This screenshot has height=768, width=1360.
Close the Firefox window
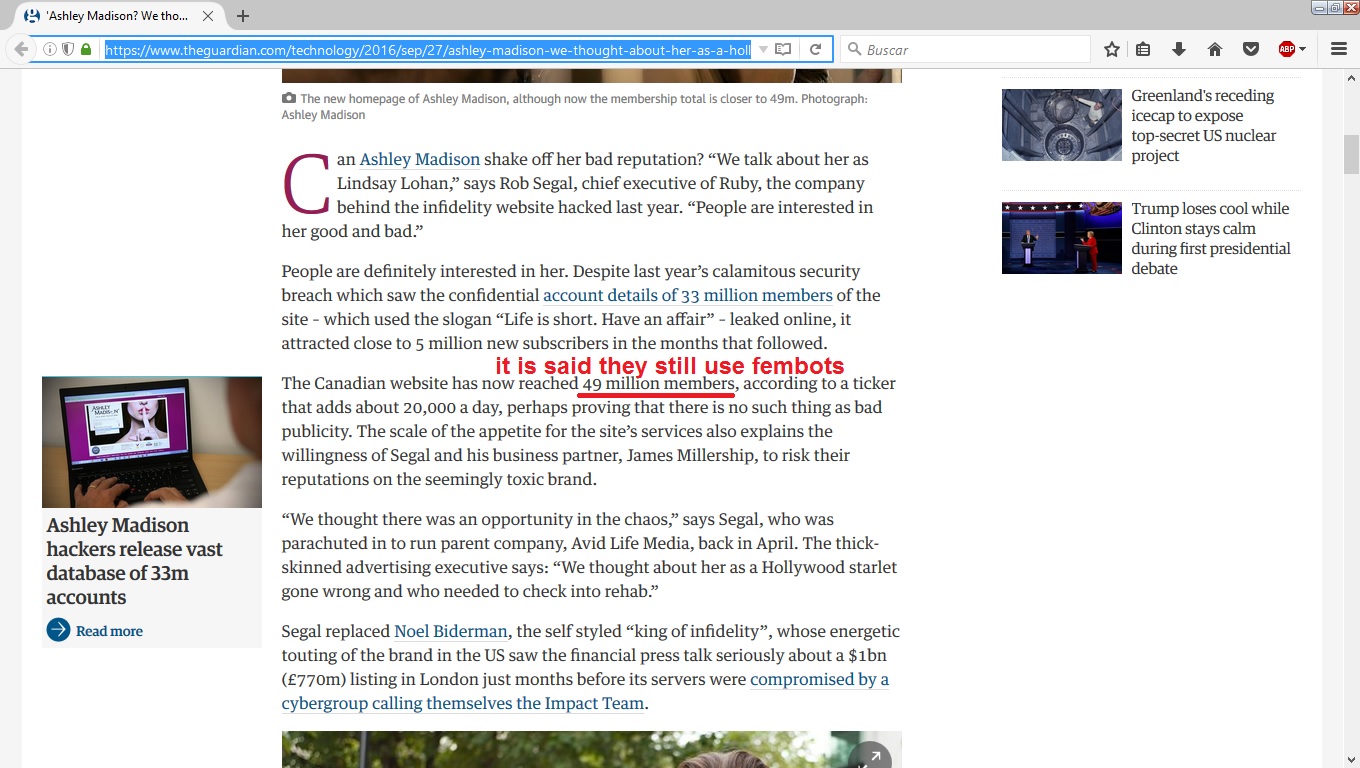pyautogui.click(x=1351, y=8)
